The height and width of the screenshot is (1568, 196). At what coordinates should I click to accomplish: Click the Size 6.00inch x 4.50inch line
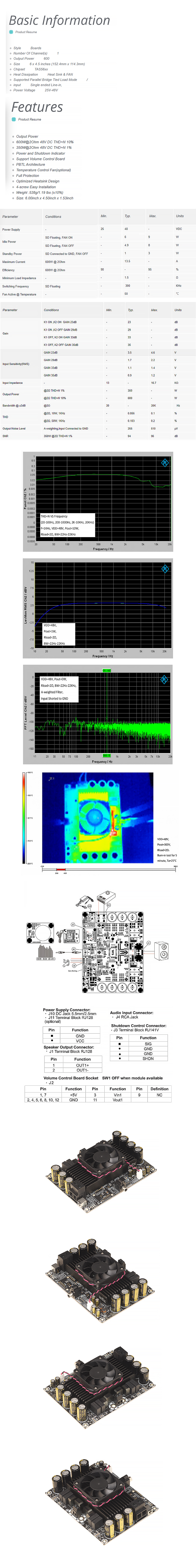(45, 198)
